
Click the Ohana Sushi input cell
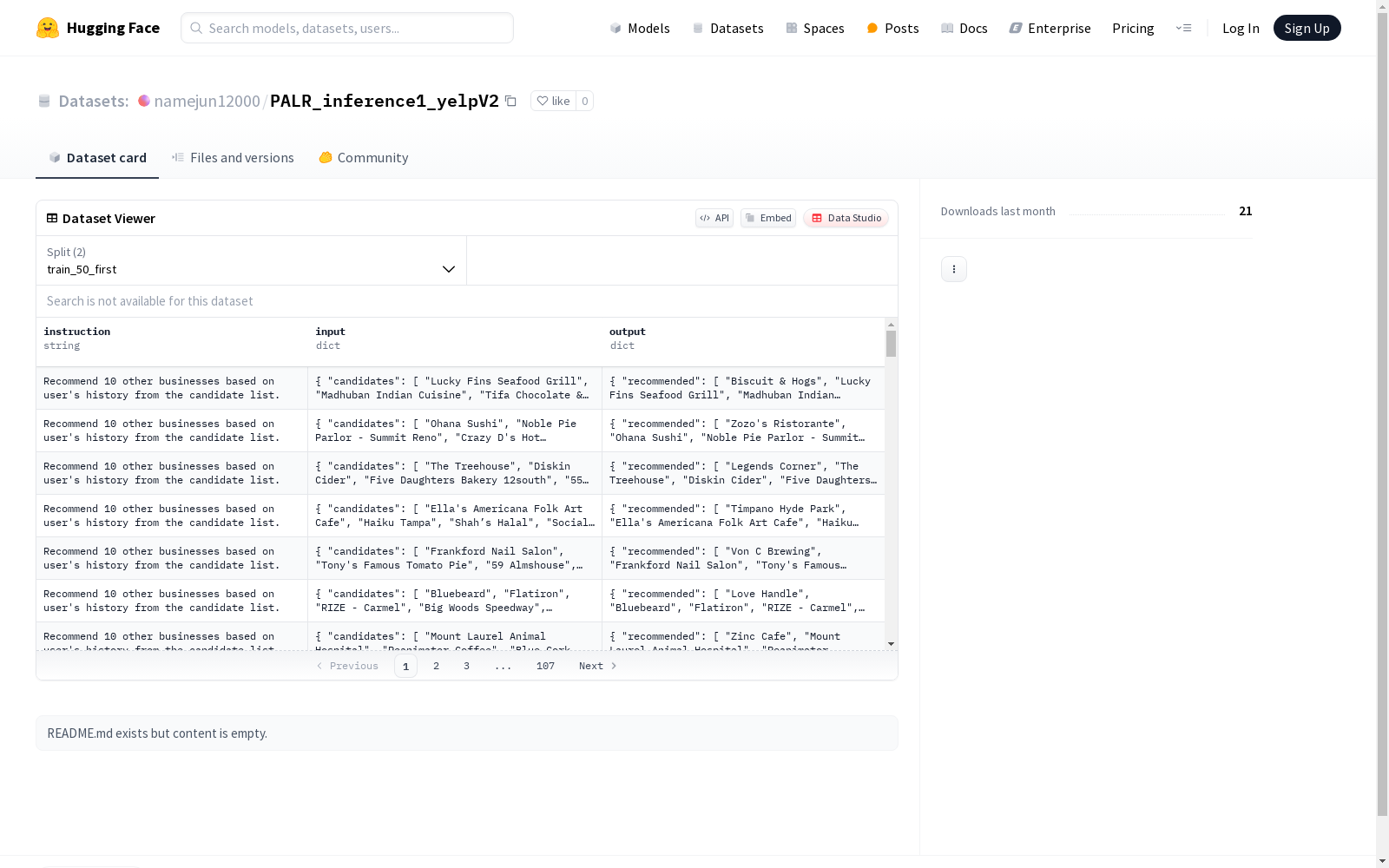[x=455, y=431]
